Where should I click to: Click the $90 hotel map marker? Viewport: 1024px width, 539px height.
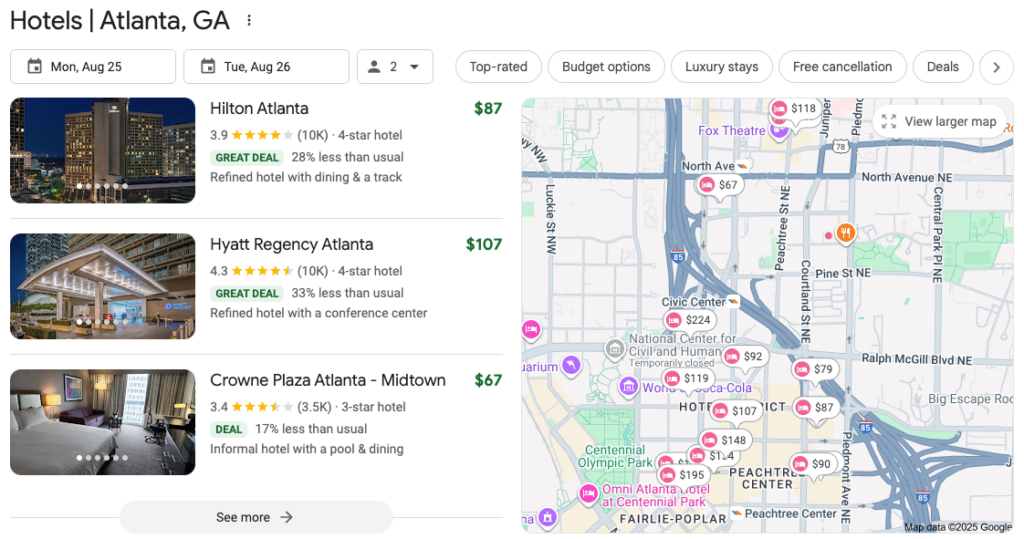coord(811,464)
